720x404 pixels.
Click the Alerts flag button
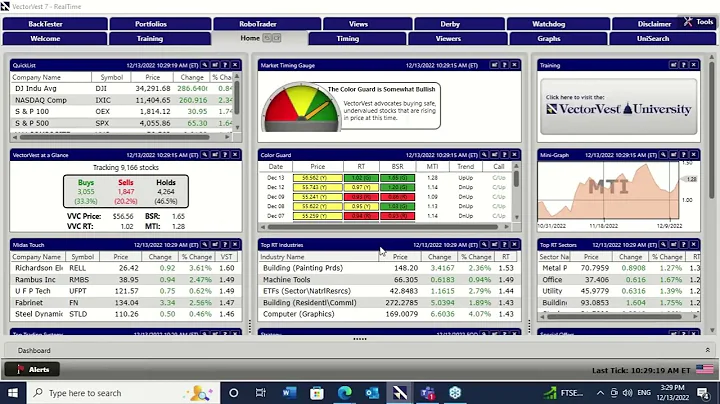click(32, 370)
